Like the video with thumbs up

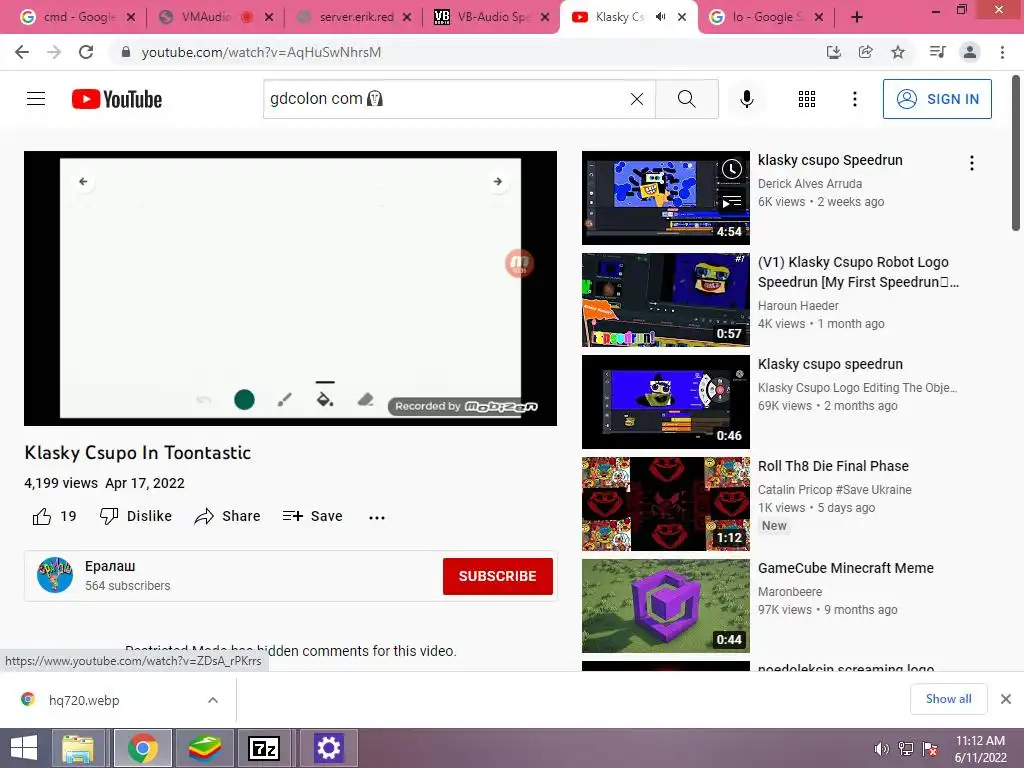pyautogui.click(x=54, y=516)
